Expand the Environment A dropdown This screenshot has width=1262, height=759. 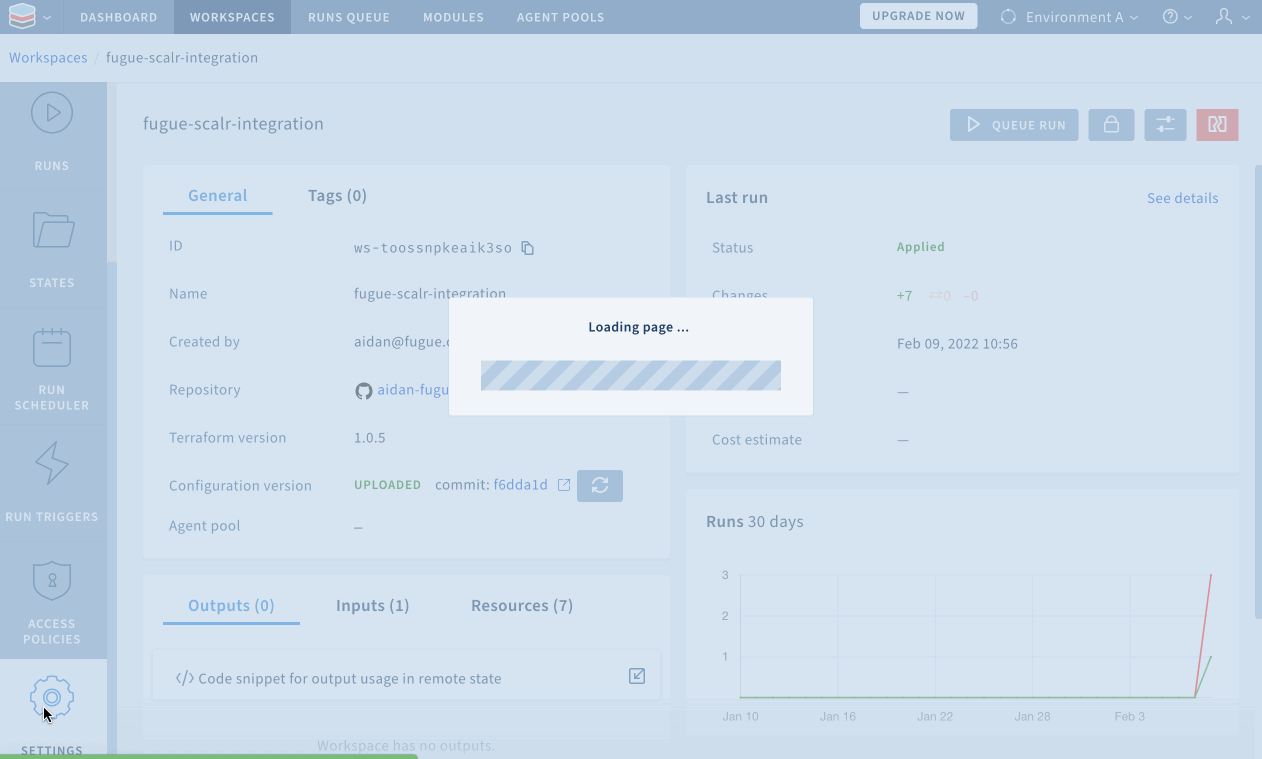(1069, 17)
